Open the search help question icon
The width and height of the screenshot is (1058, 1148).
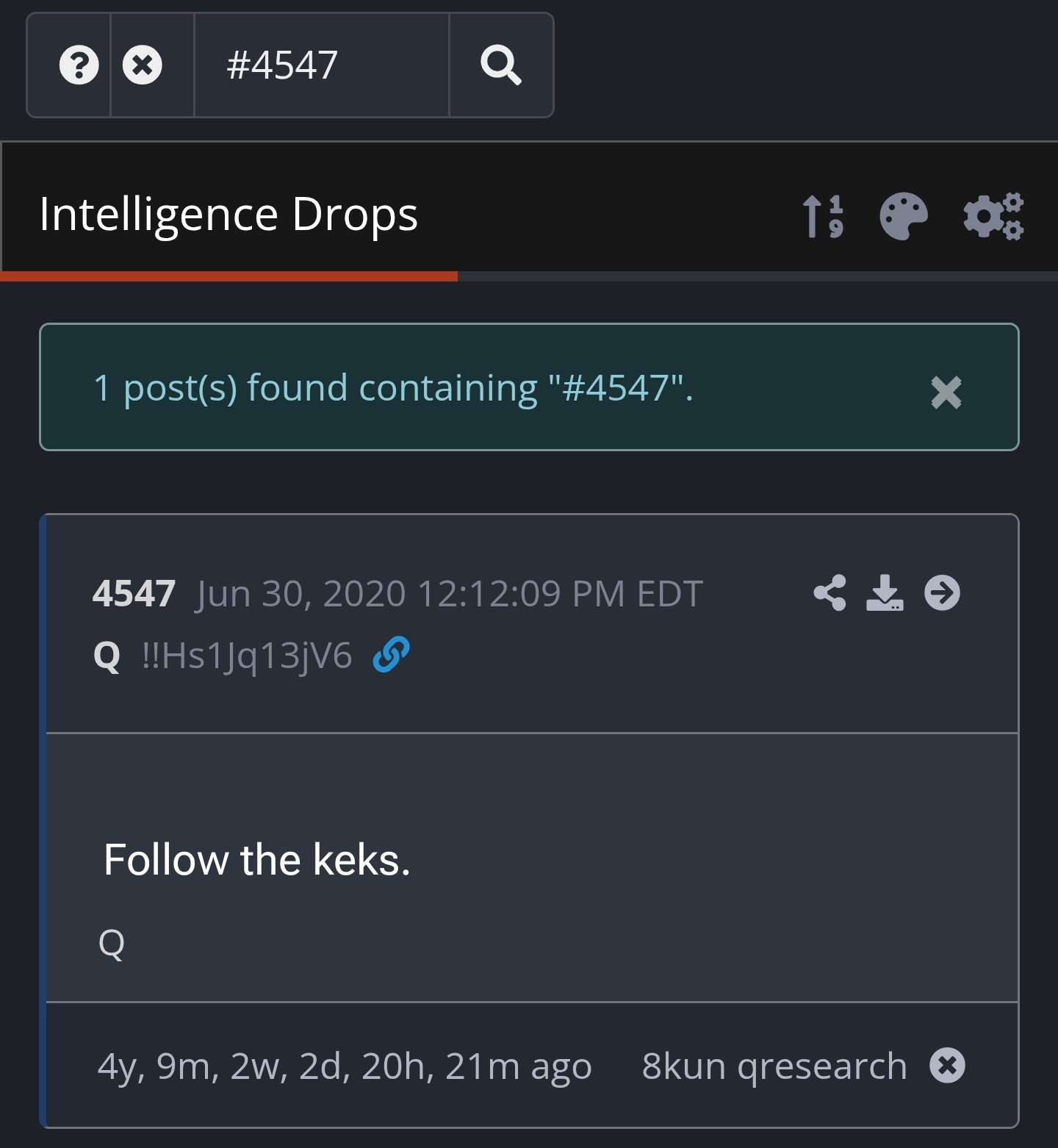pos(79,65)
